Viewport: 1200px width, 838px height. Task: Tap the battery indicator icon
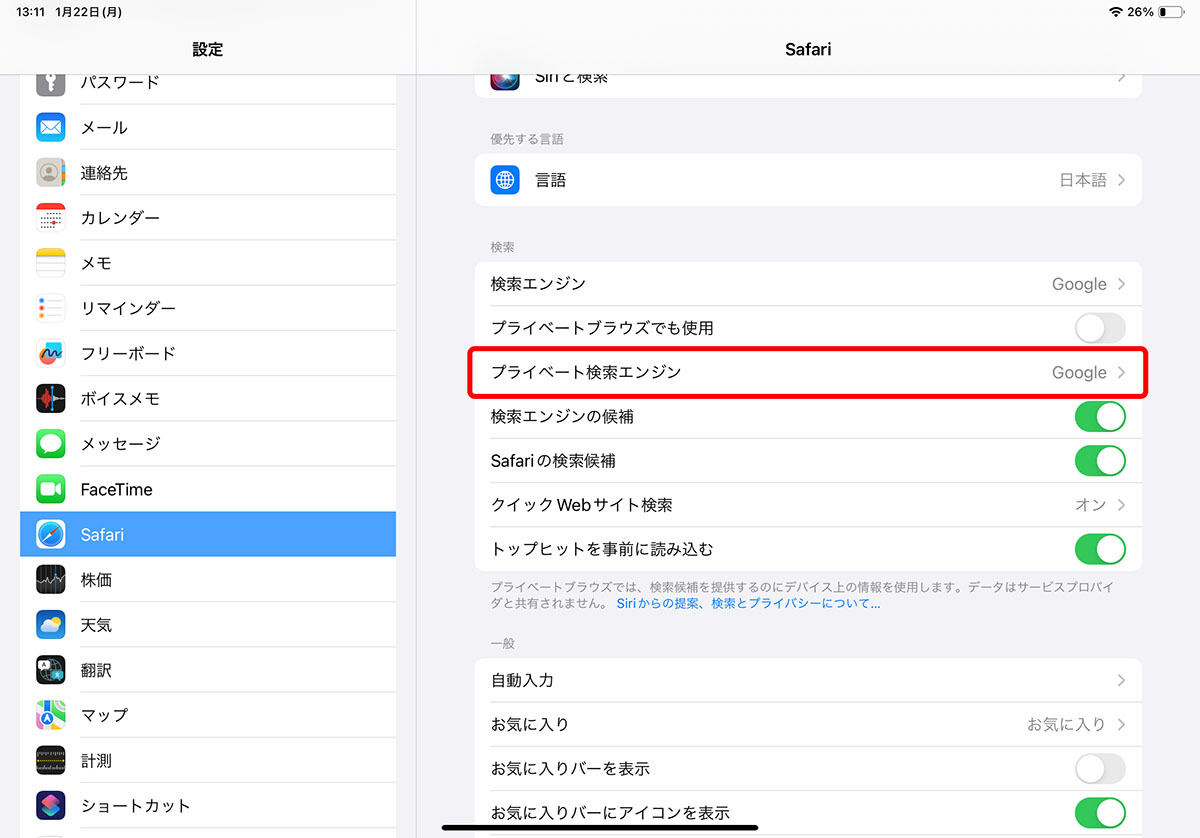pos(1171,12)
